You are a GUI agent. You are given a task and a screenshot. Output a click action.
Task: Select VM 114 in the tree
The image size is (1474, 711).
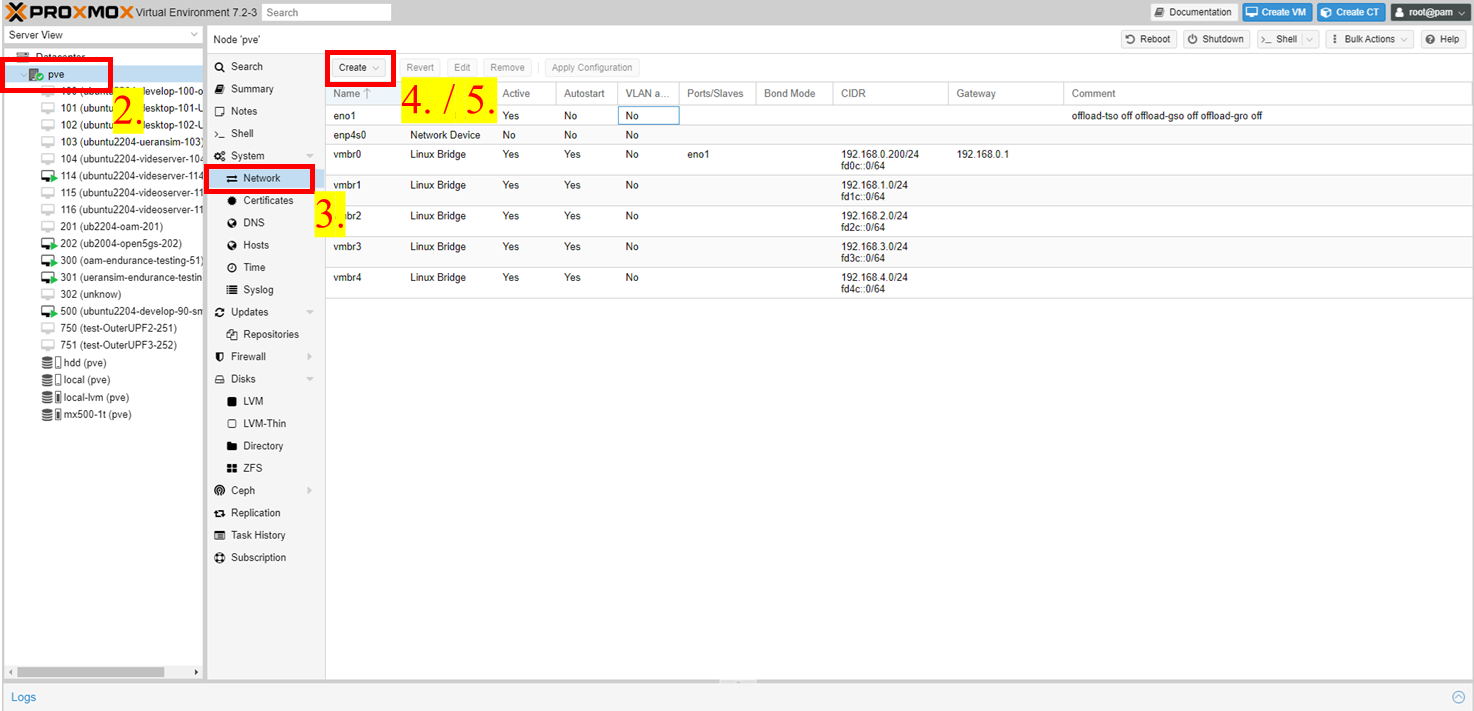(120, 176)
